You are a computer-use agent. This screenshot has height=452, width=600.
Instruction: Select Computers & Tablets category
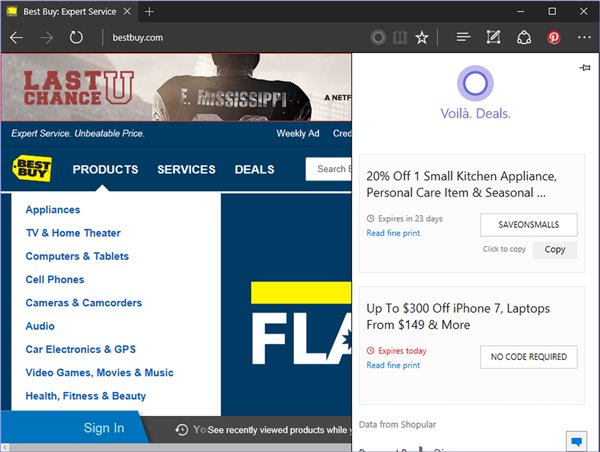click(x=77, y=256)
